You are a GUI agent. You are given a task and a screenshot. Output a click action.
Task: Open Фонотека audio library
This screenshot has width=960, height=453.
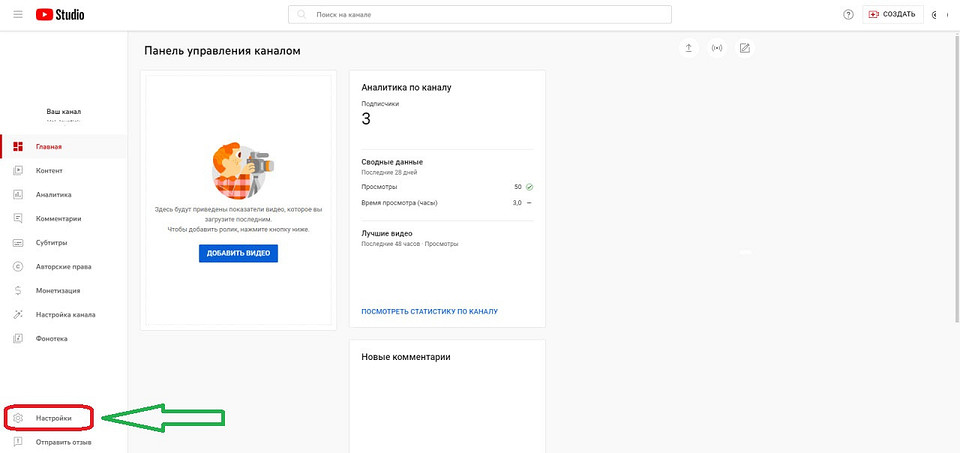click(x=52, y=338)
